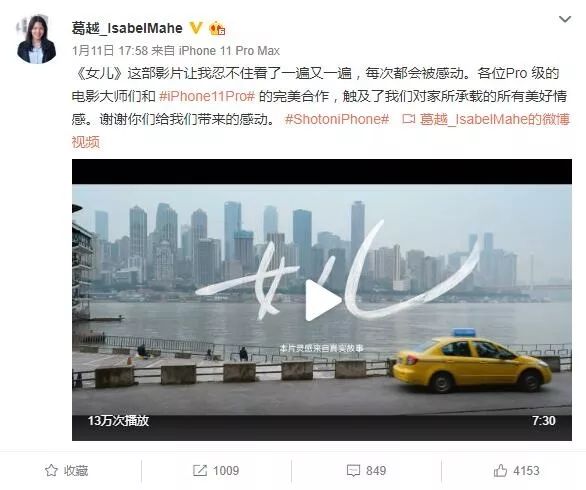The height and width of the screenshot is (490, 586).
Task: Open the 849 comments
Action: 376,471
